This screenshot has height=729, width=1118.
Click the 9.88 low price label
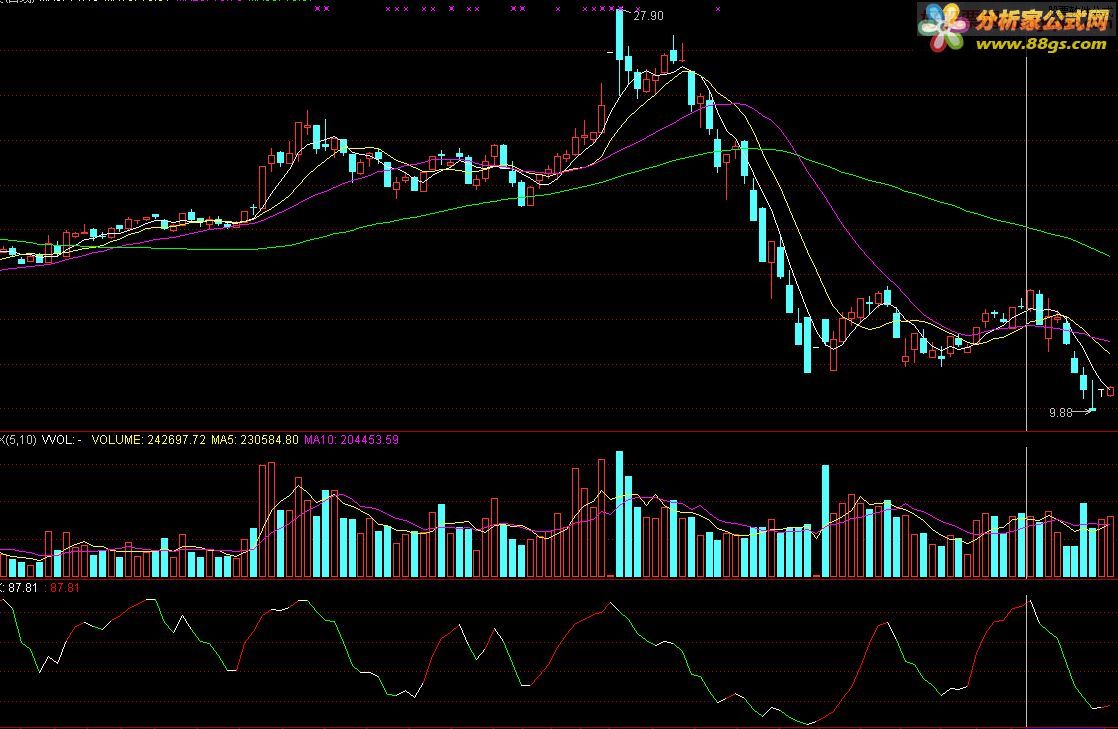pos(1060,412)
